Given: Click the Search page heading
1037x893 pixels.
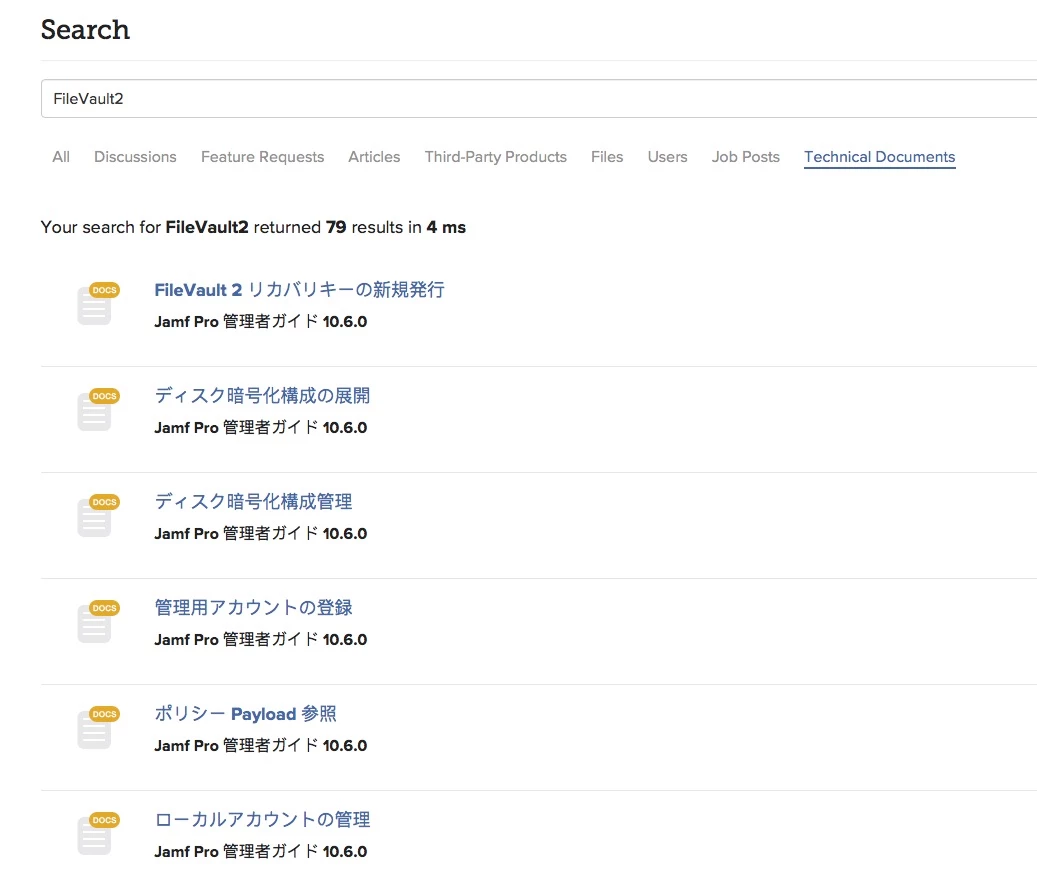Looking at the screenshot, I should (85, 29).
